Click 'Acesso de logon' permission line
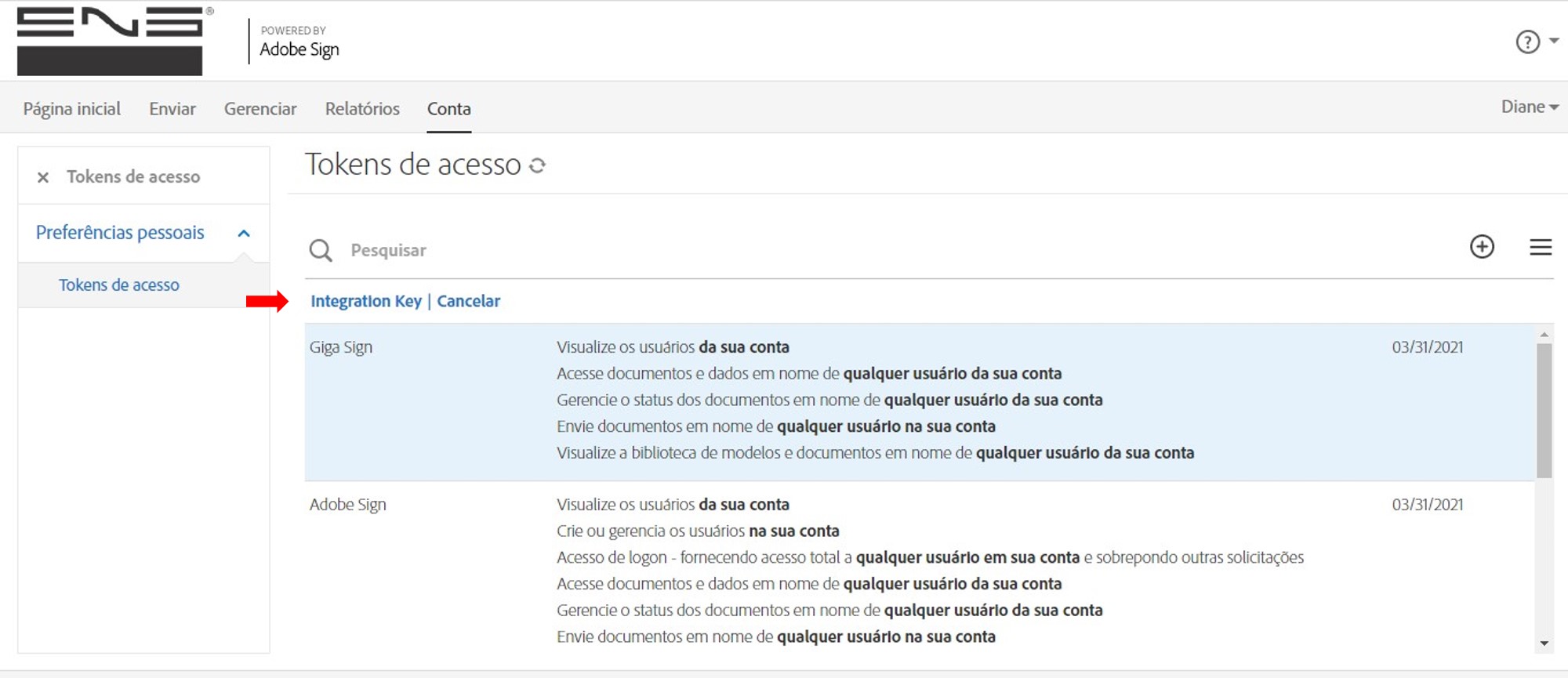The width and height of the screenshot is (1568, 678). click(930, 557)
